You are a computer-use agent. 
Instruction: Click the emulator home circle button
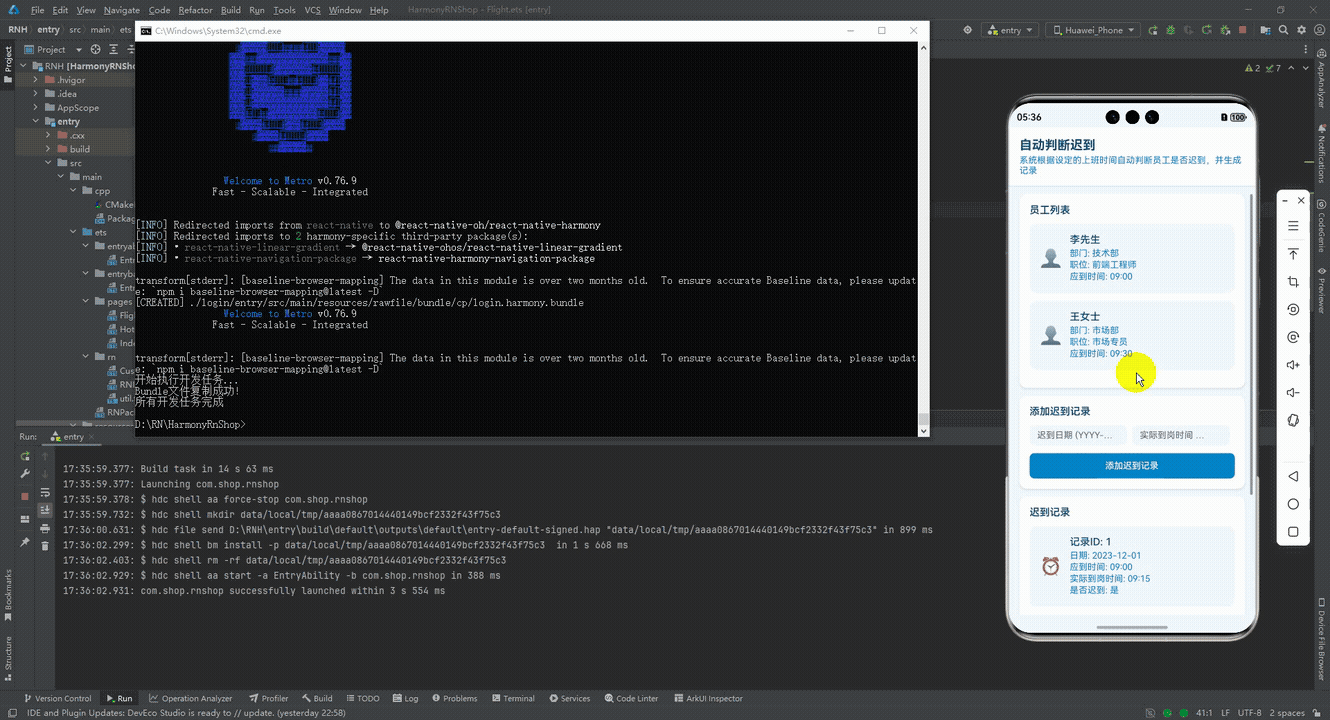(x=1293, y=504)
